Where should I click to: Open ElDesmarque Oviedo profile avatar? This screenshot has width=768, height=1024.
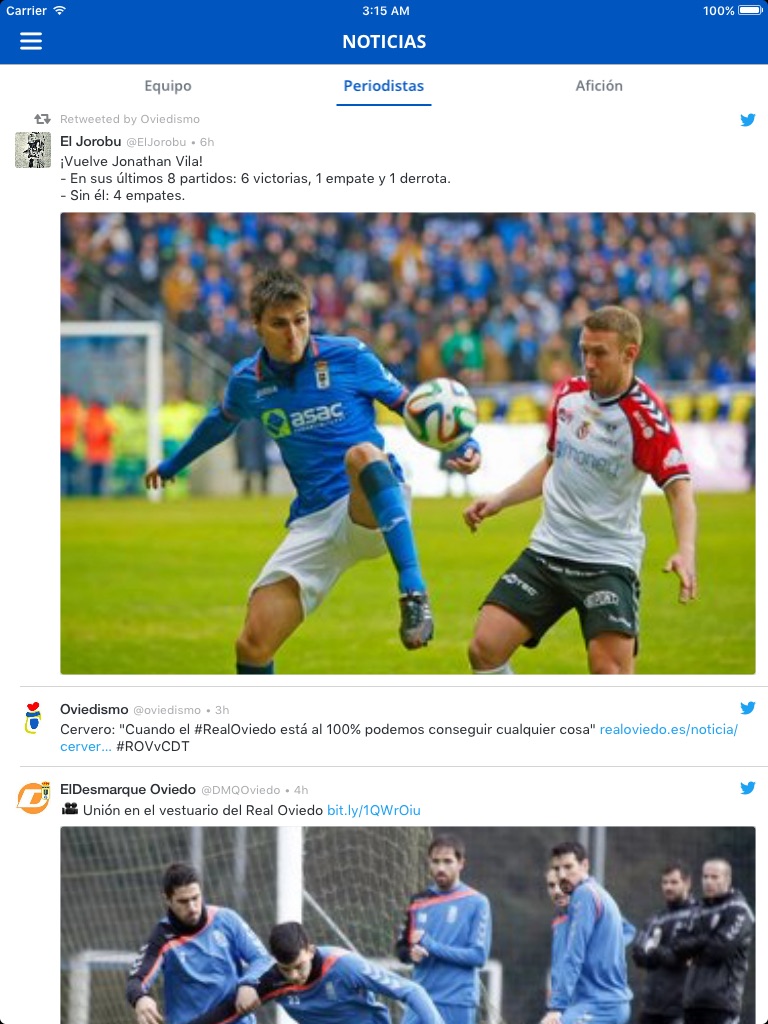(x=33, y=797)
